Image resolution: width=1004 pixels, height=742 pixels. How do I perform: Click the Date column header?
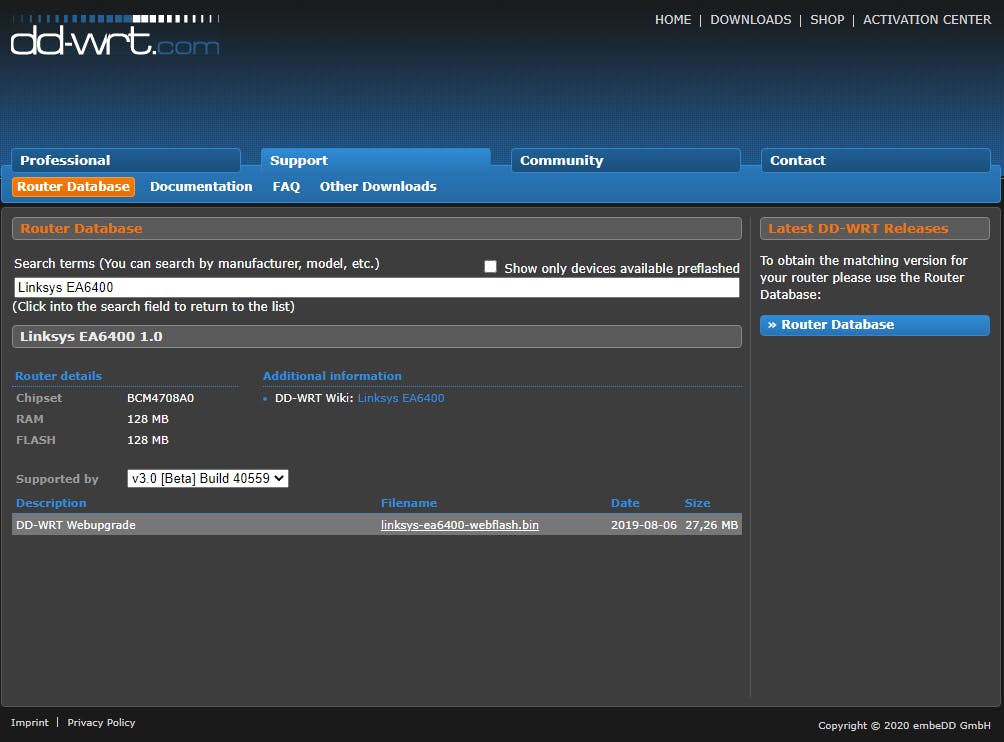click(625, 503)
